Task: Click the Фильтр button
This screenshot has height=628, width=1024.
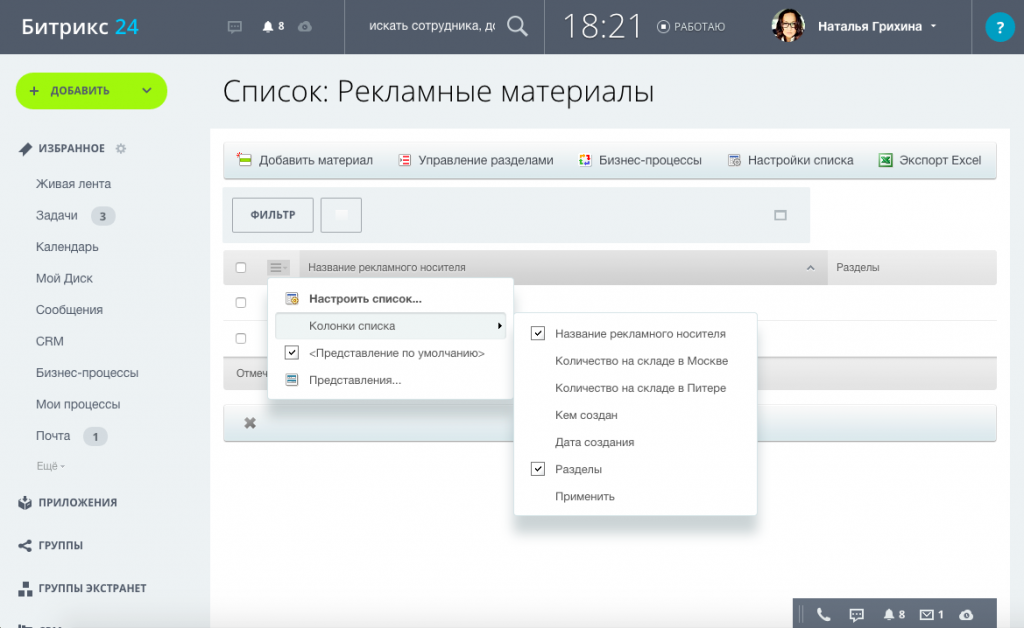Action: click(273, 215)
